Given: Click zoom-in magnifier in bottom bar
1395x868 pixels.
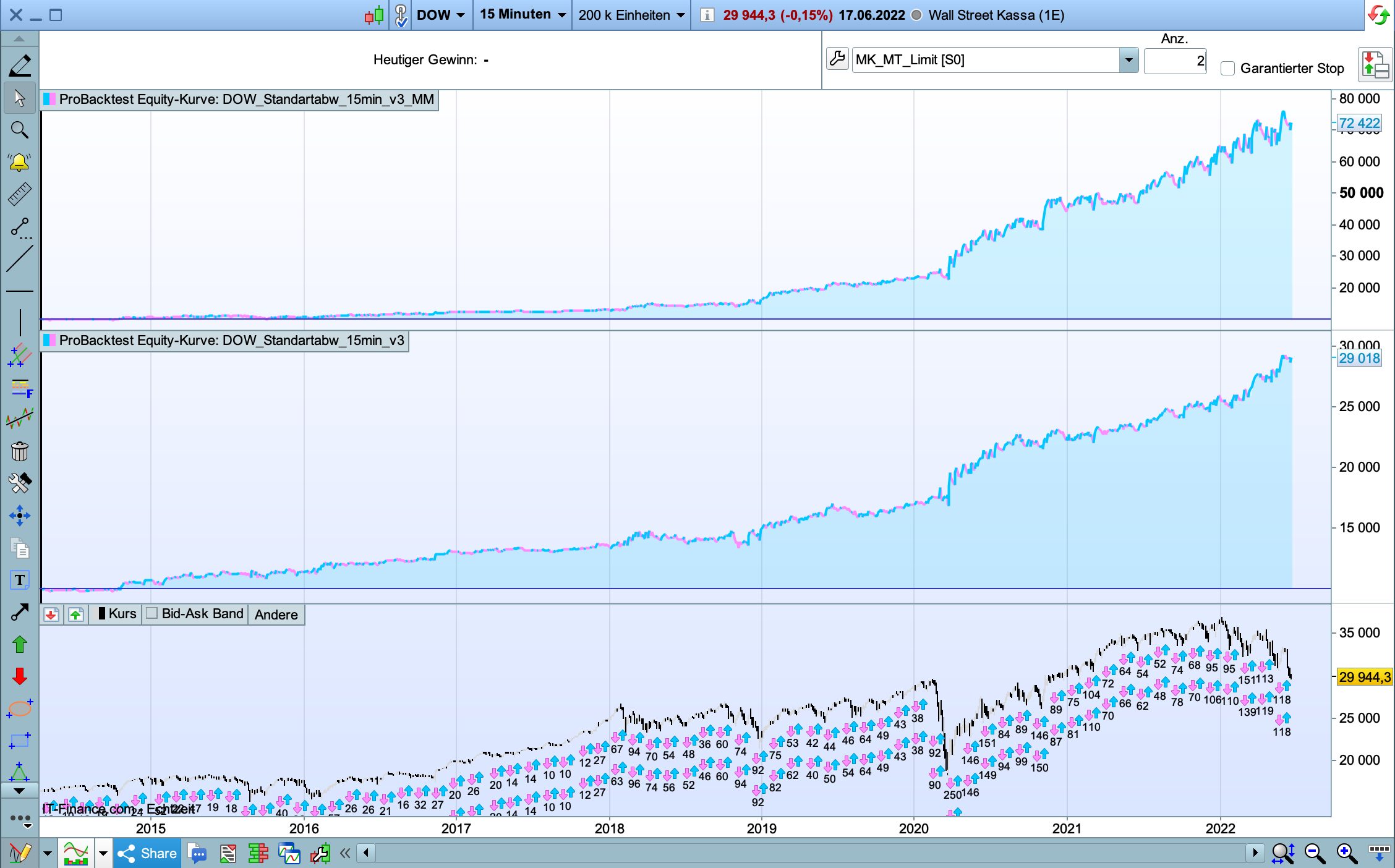Looking at the screenshot, I should [1346, 854].
